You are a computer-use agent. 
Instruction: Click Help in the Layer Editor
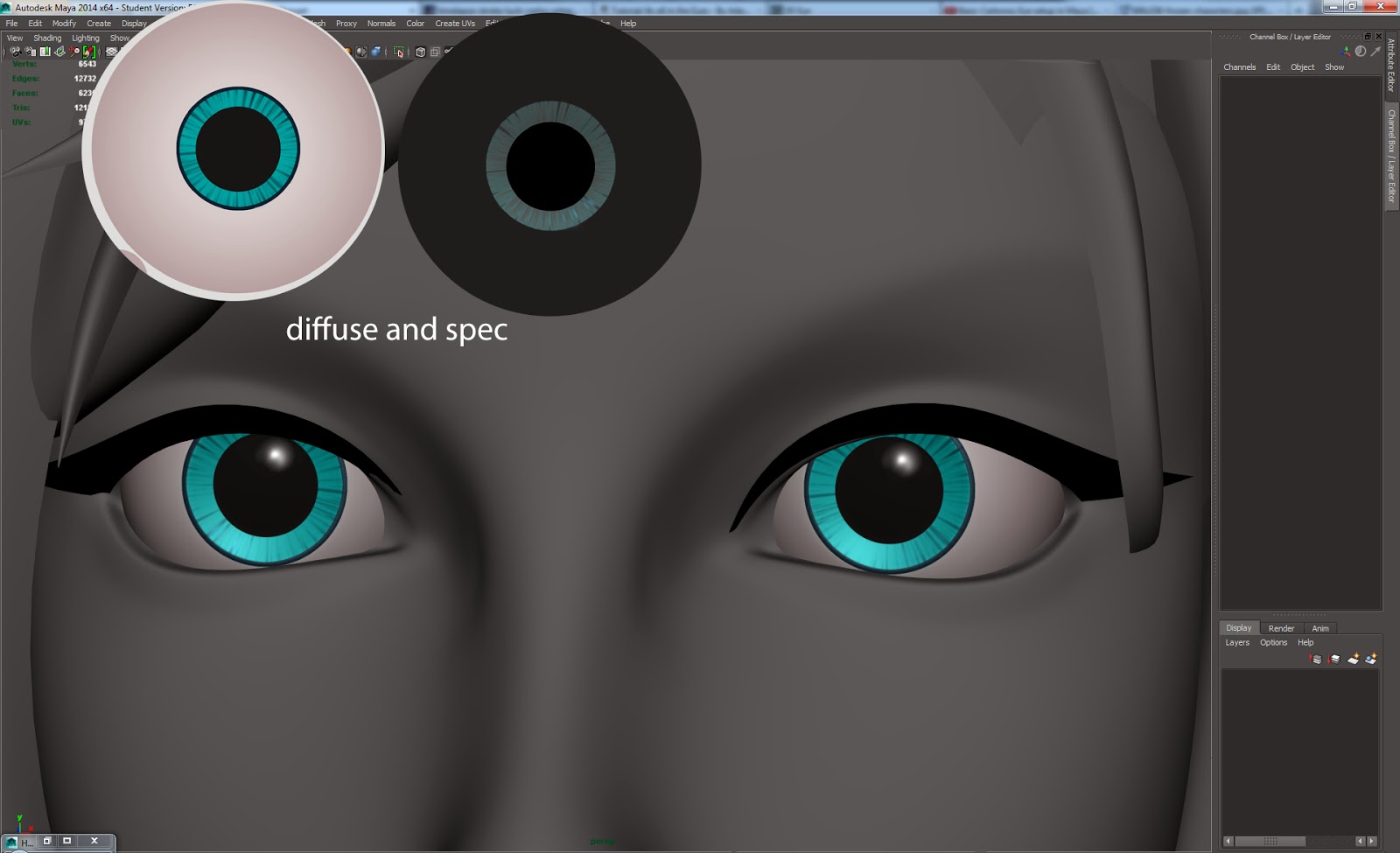1305,641
